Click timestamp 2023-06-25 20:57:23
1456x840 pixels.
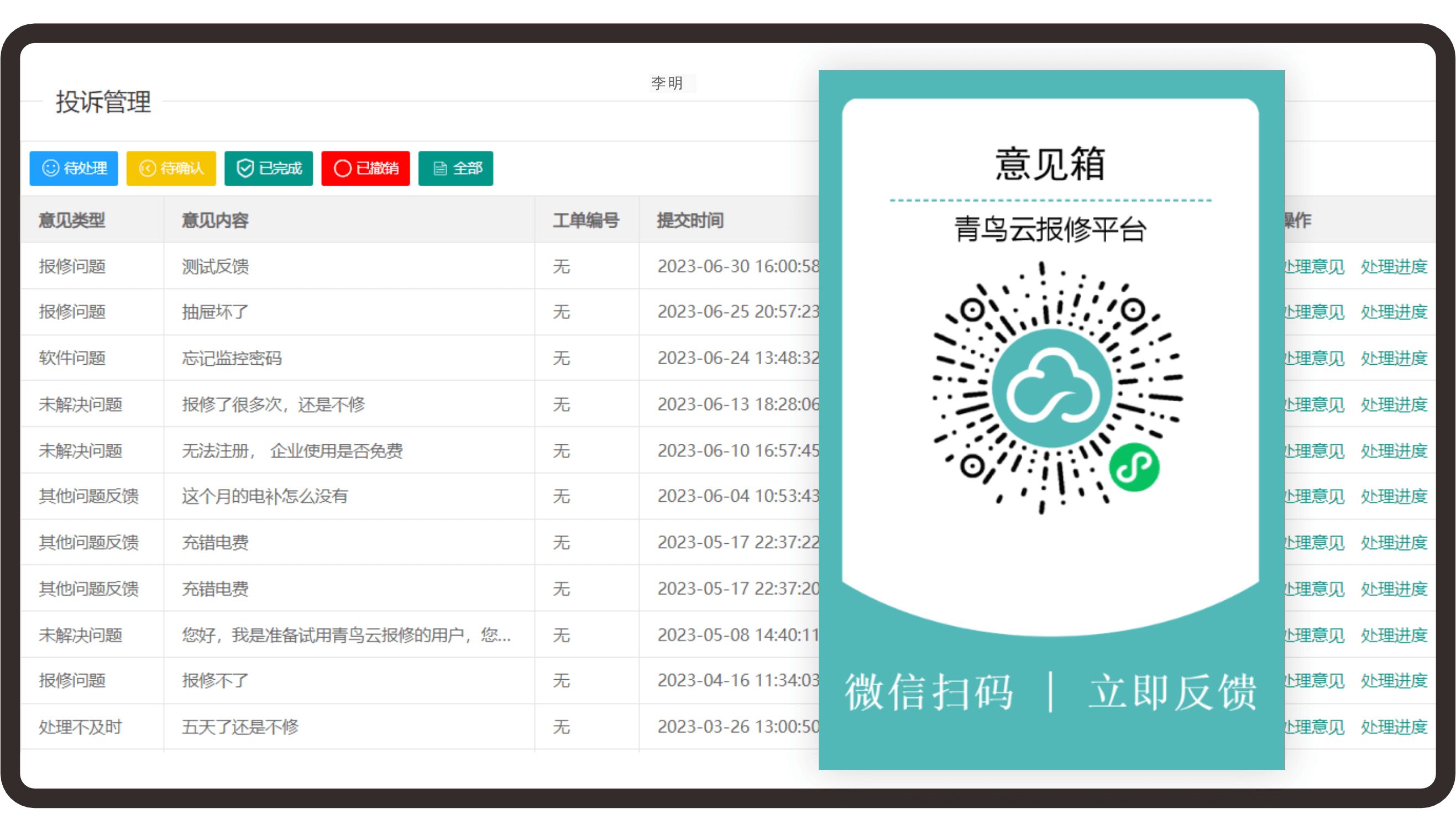click(738, 312)
